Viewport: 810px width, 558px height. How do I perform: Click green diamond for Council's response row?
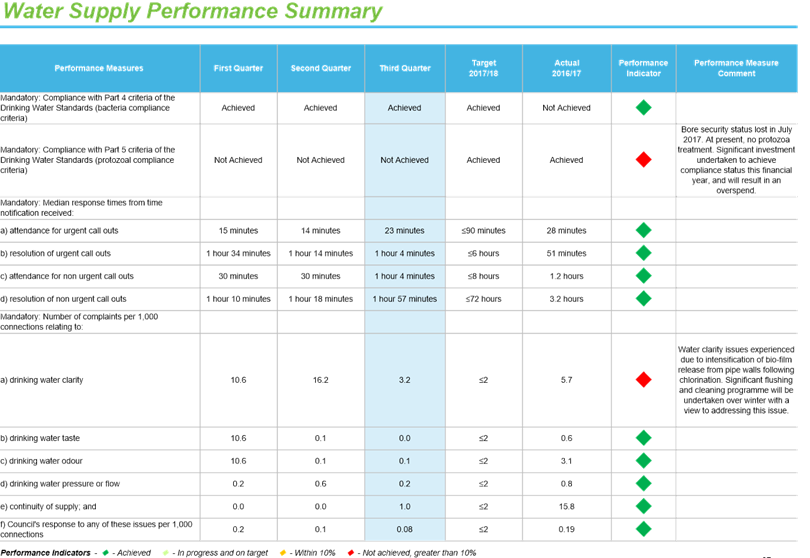coord(643,529)
